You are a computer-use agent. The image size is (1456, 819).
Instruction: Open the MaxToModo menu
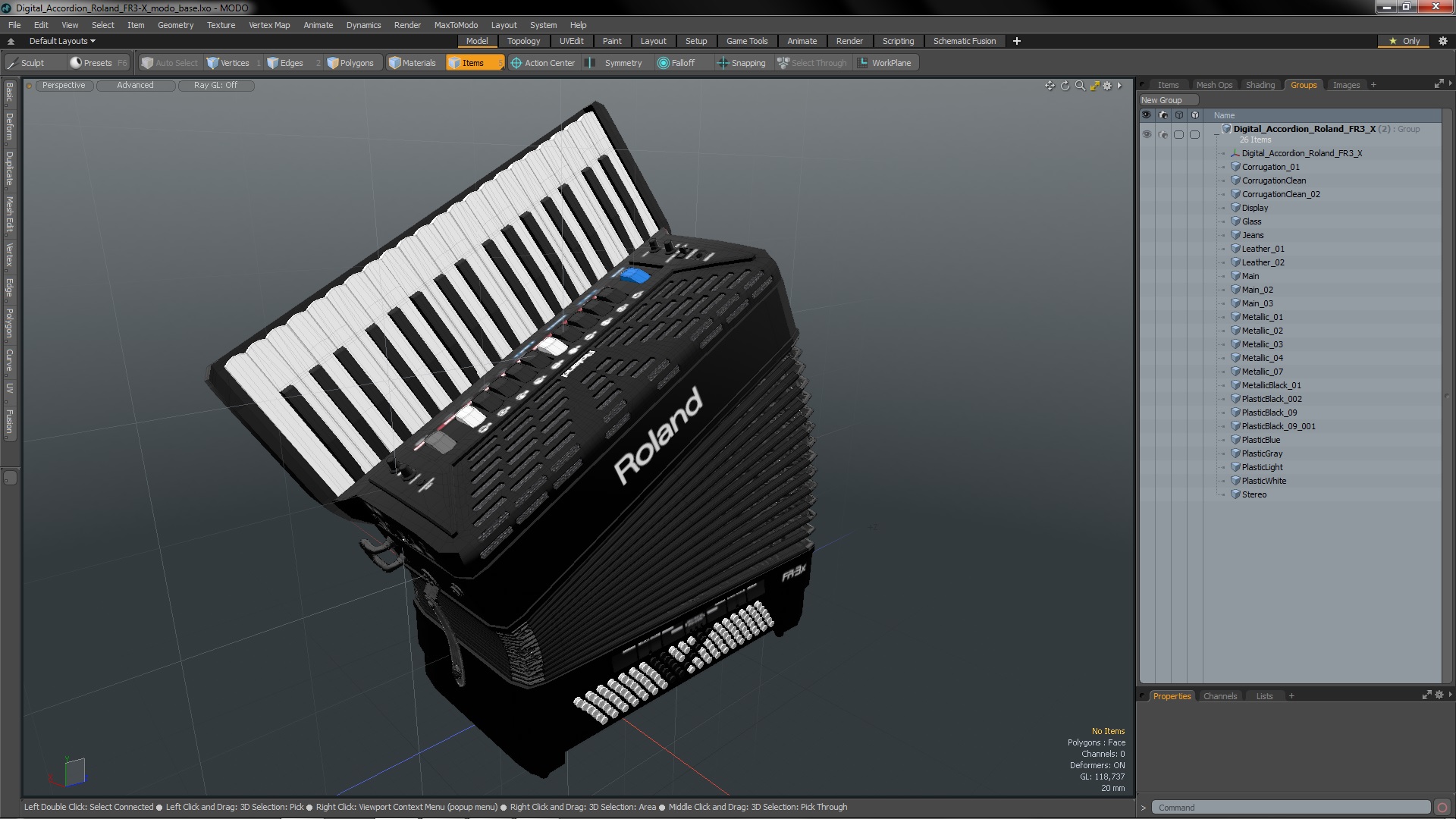(456, 25)
